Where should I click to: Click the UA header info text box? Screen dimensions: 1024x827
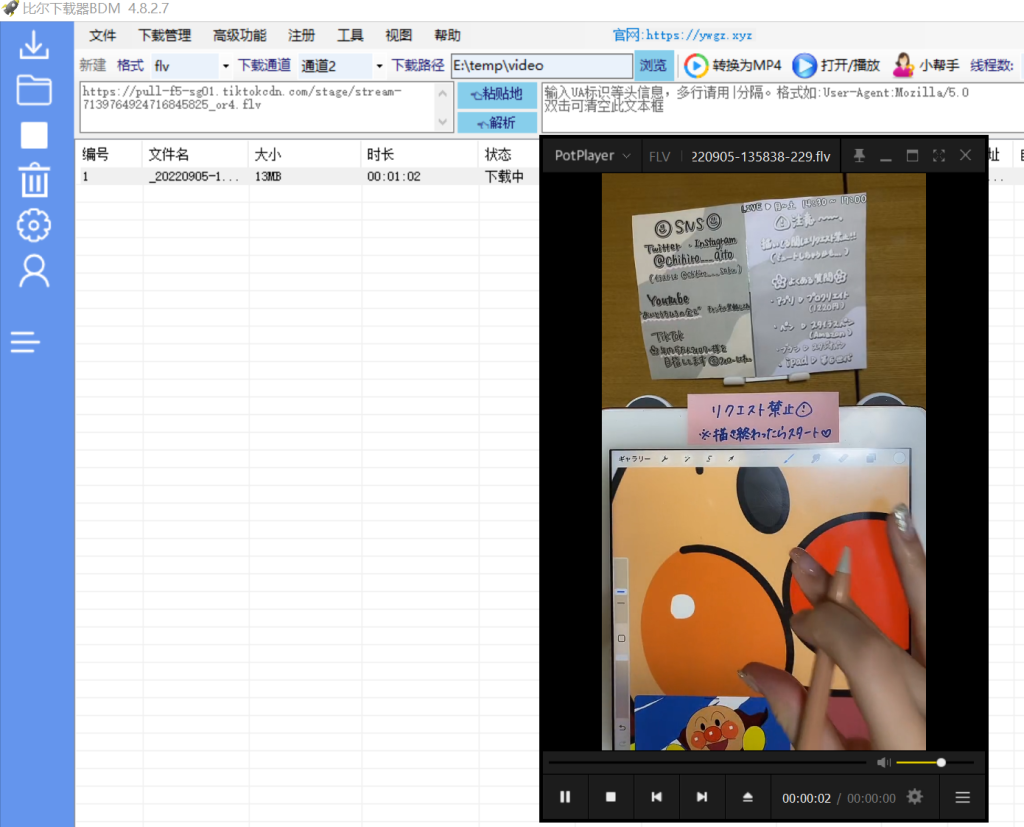782,108
